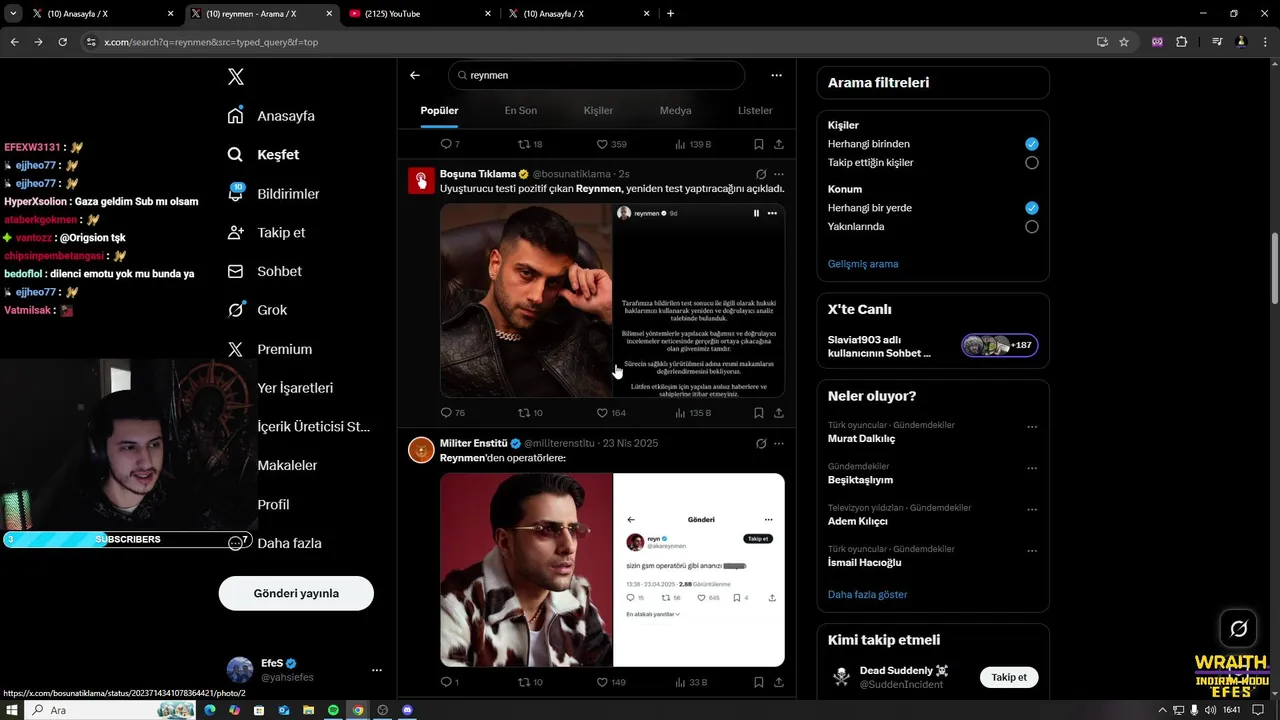Viewport: 1280px width, 720px height.
Task: Follow Dead Suddenly with Takip et
Action: [1009, 677]
